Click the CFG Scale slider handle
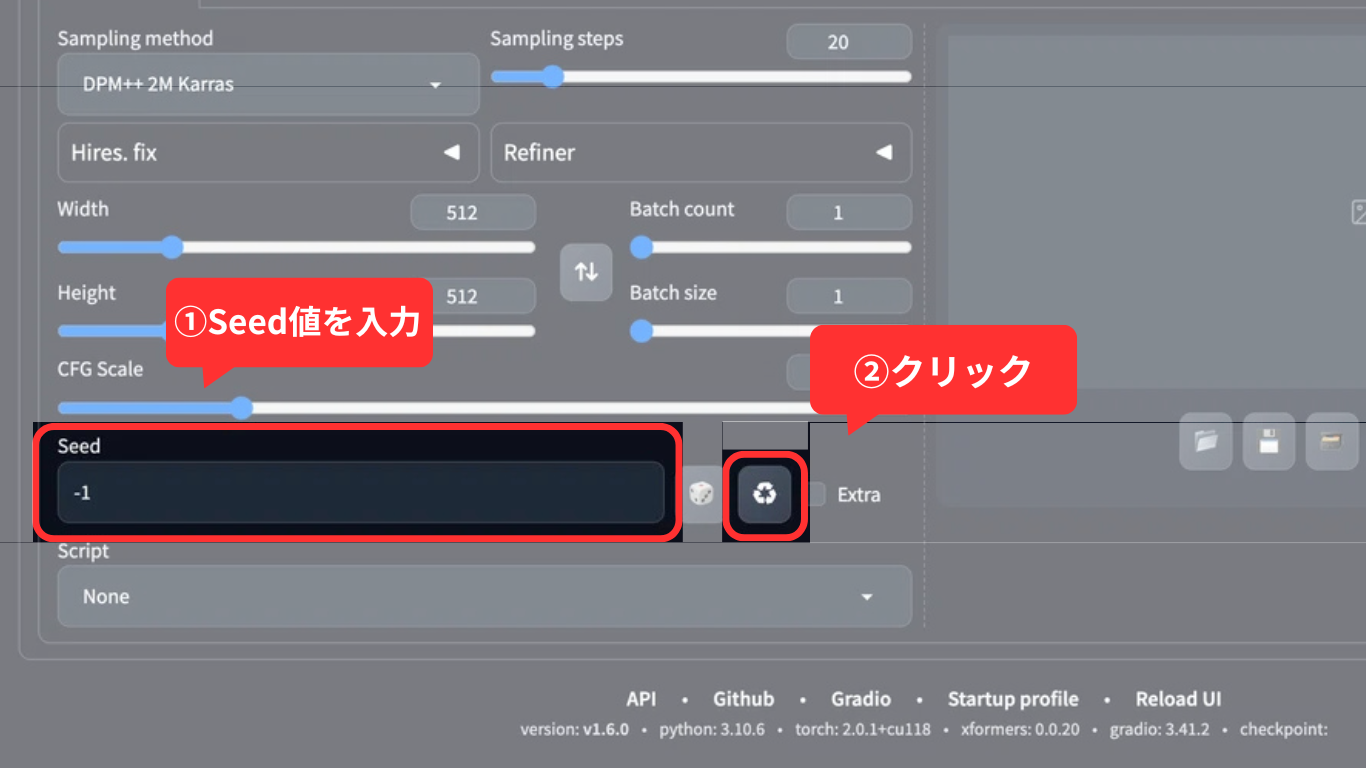 click(242, 407)
